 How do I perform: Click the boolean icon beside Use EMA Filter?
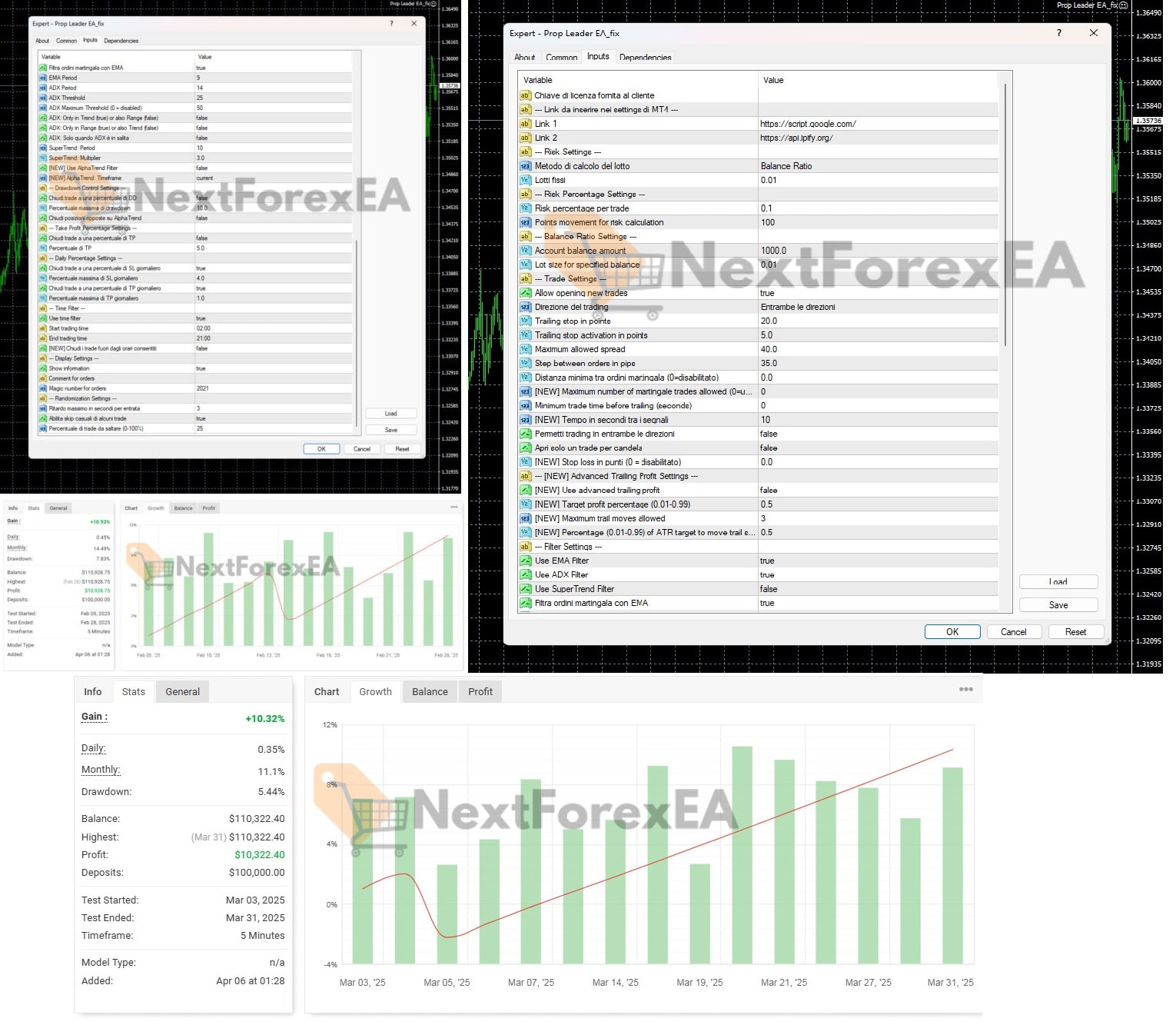click(526, 561)
